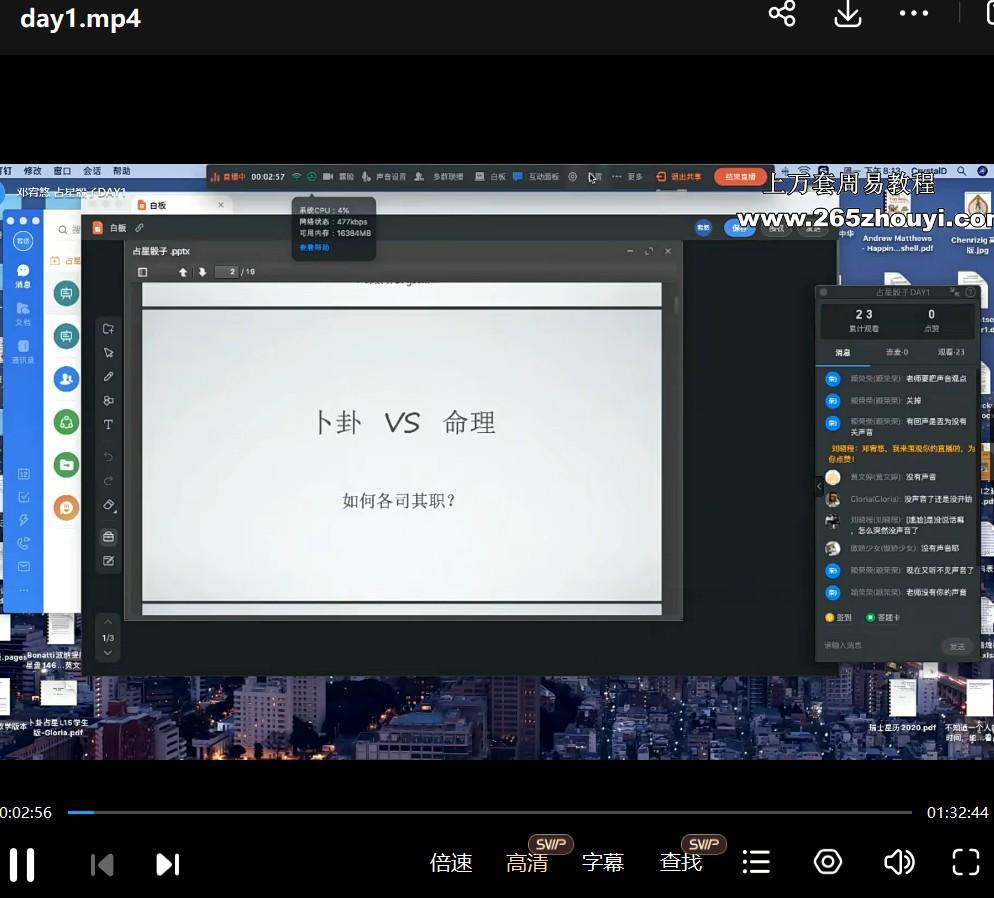Open 文档 in the DingTalk sidebar

23,314
